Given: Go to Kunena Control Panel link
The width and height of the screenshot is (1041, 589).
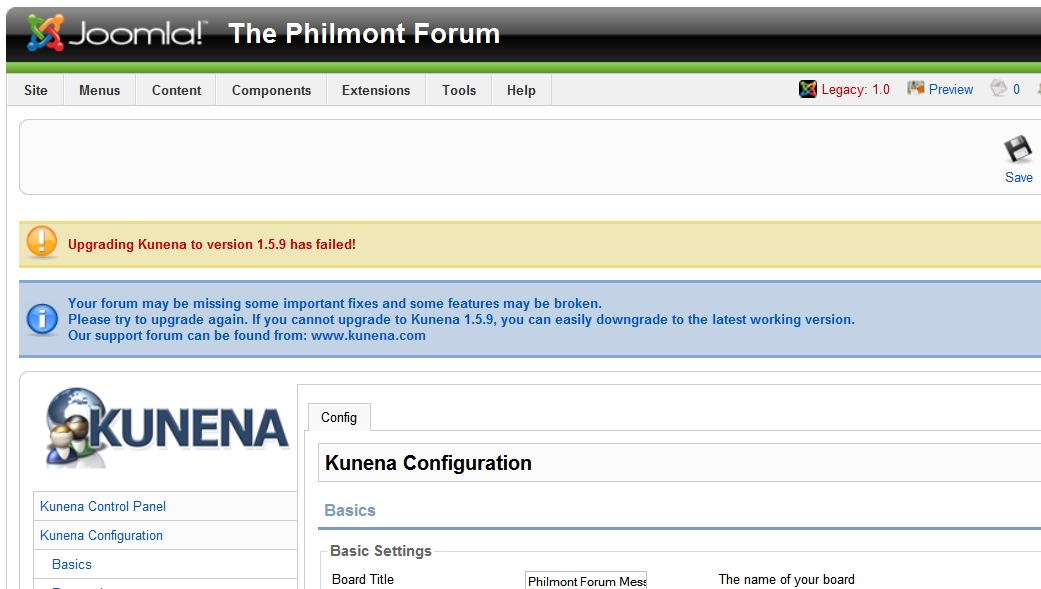Looking at the screenshot, I should pos(103,506).
